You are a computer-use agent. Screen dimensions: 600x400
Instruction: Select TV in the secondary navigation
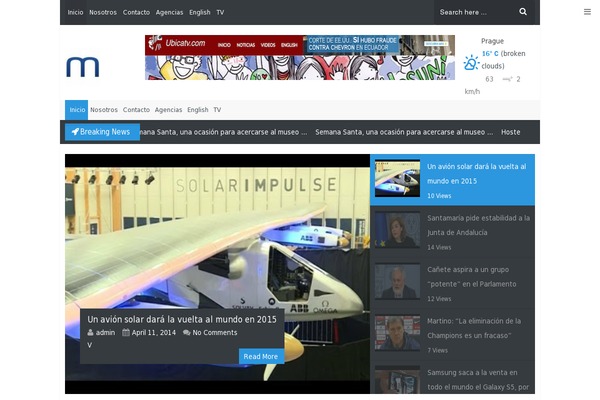[x=217, y=110]
